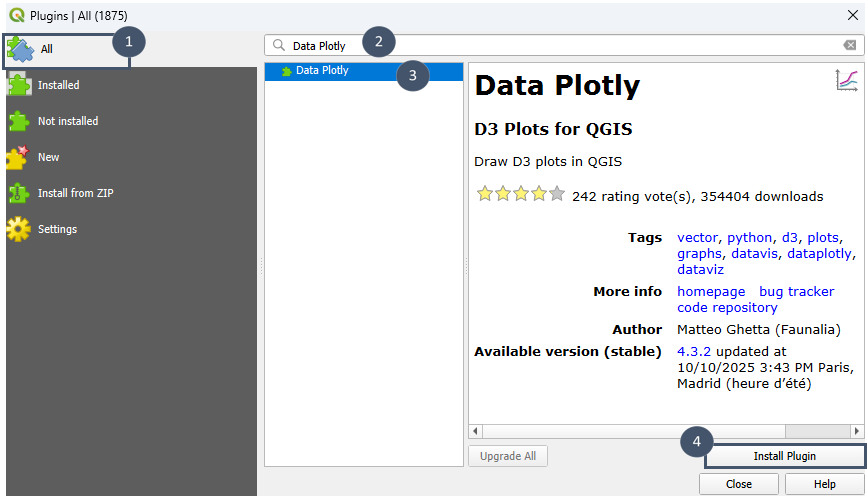Follow the bug tracker link

coord(796,291)
